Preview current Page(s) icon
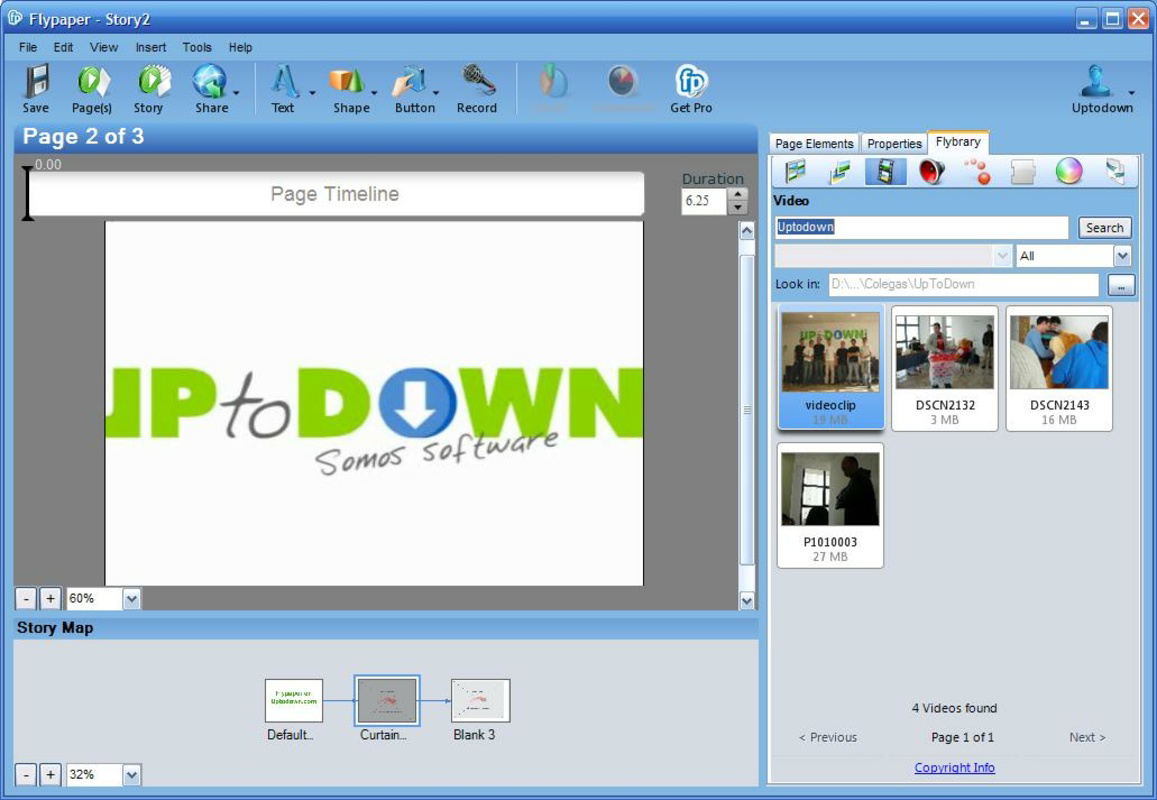Image resolution: width=1157 pixels, height=800 pixels. [x=93, y=82]
